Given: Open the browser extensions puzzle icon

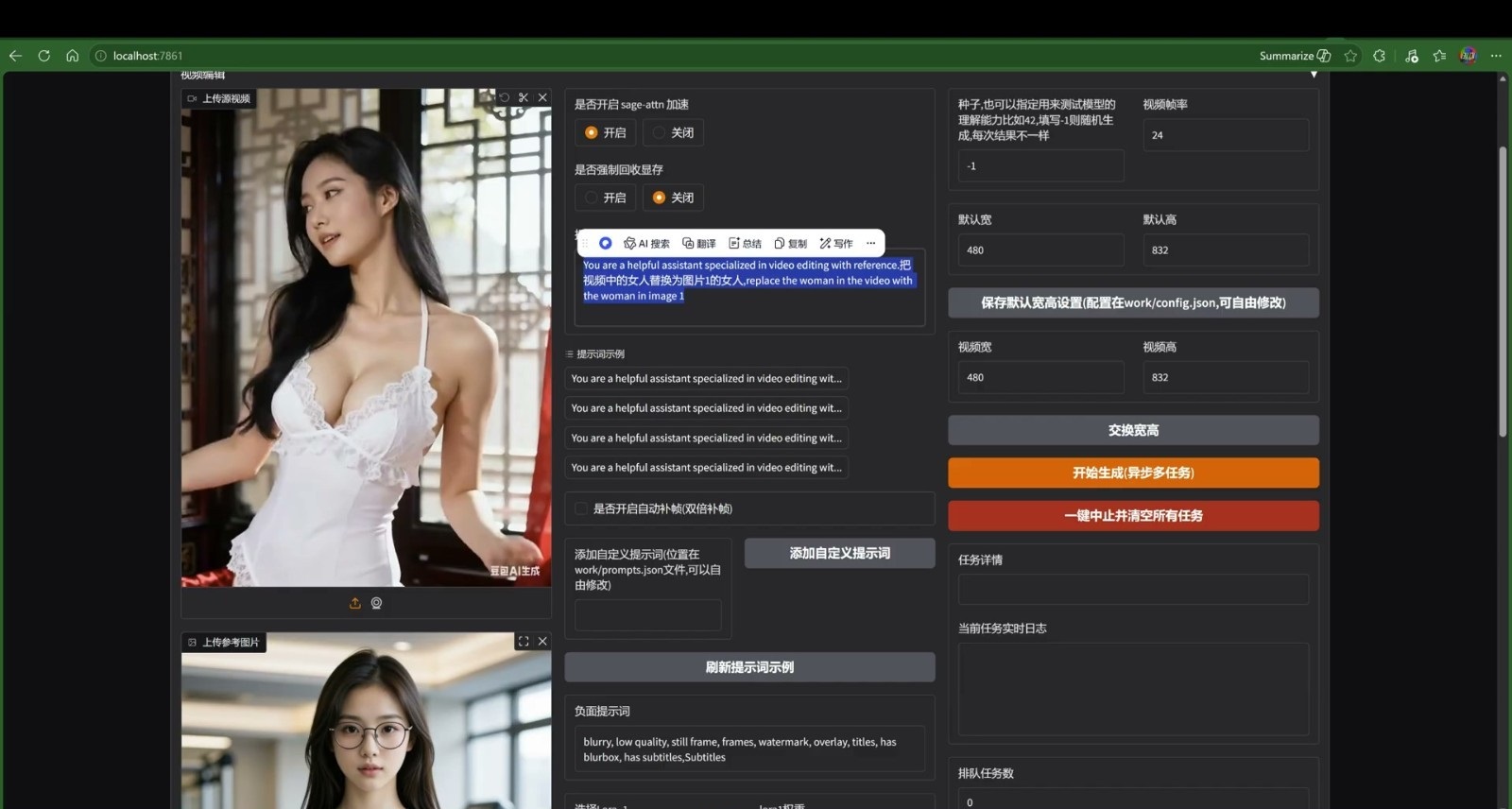Looking at the screenshot, I should 1379,56.
